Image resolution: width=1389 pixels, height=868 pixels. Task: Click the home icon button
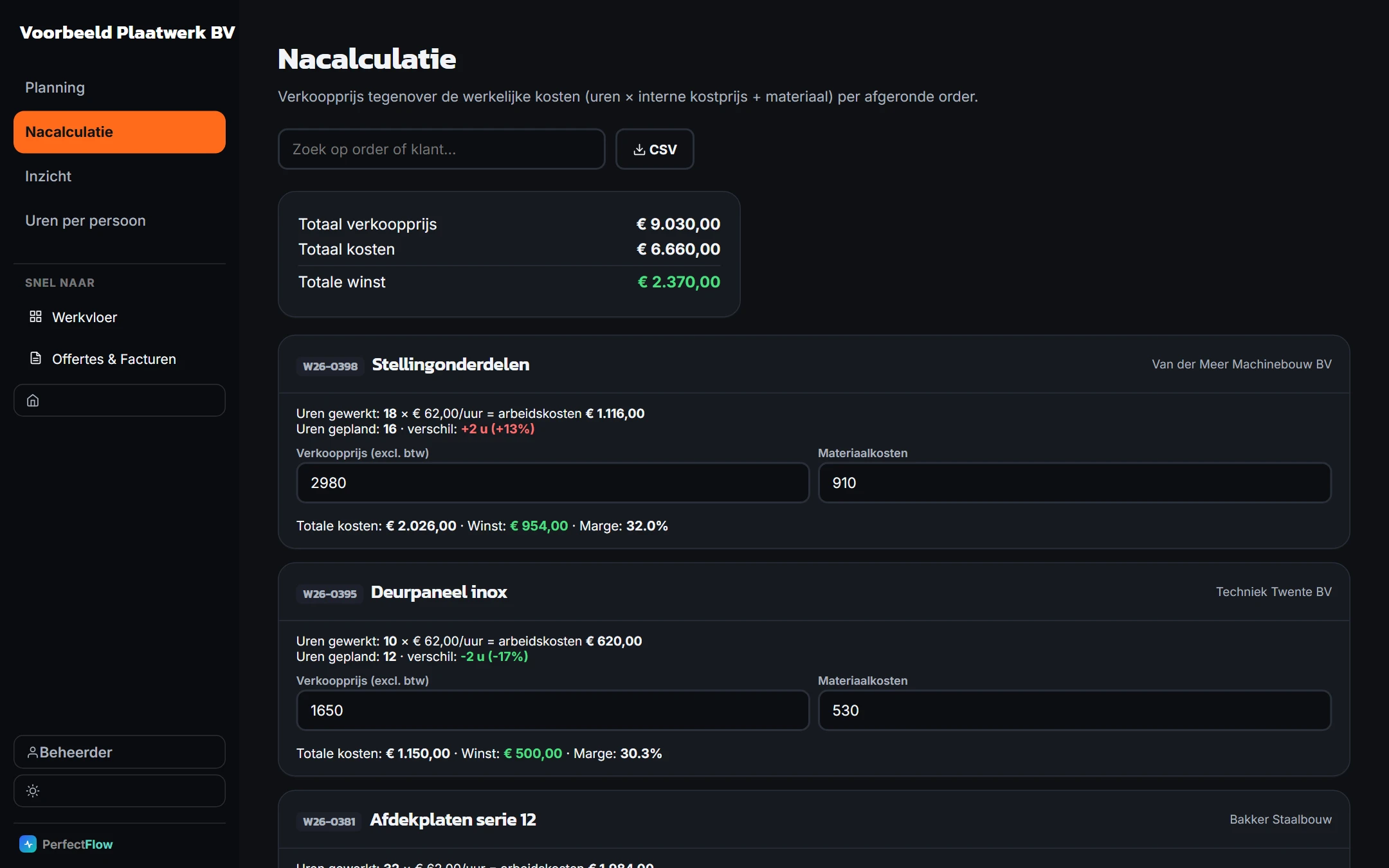[120, 401]
